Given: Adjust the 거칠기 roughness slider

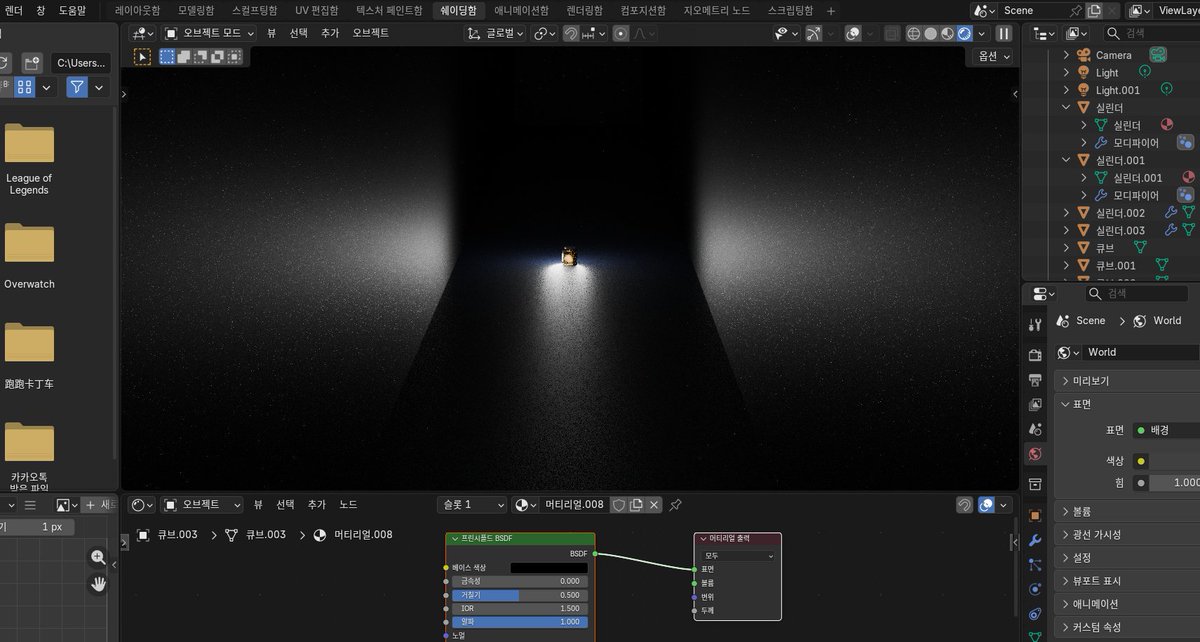Looking at the screenshot, I should coord(519,595).
